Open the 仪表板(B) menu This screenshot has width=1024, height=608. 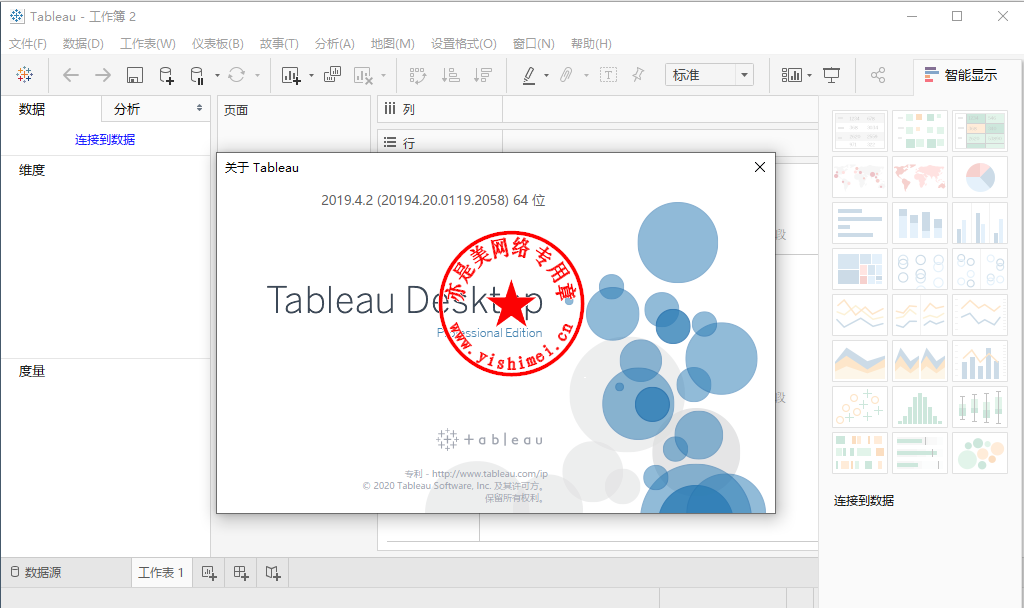point(217,44)
